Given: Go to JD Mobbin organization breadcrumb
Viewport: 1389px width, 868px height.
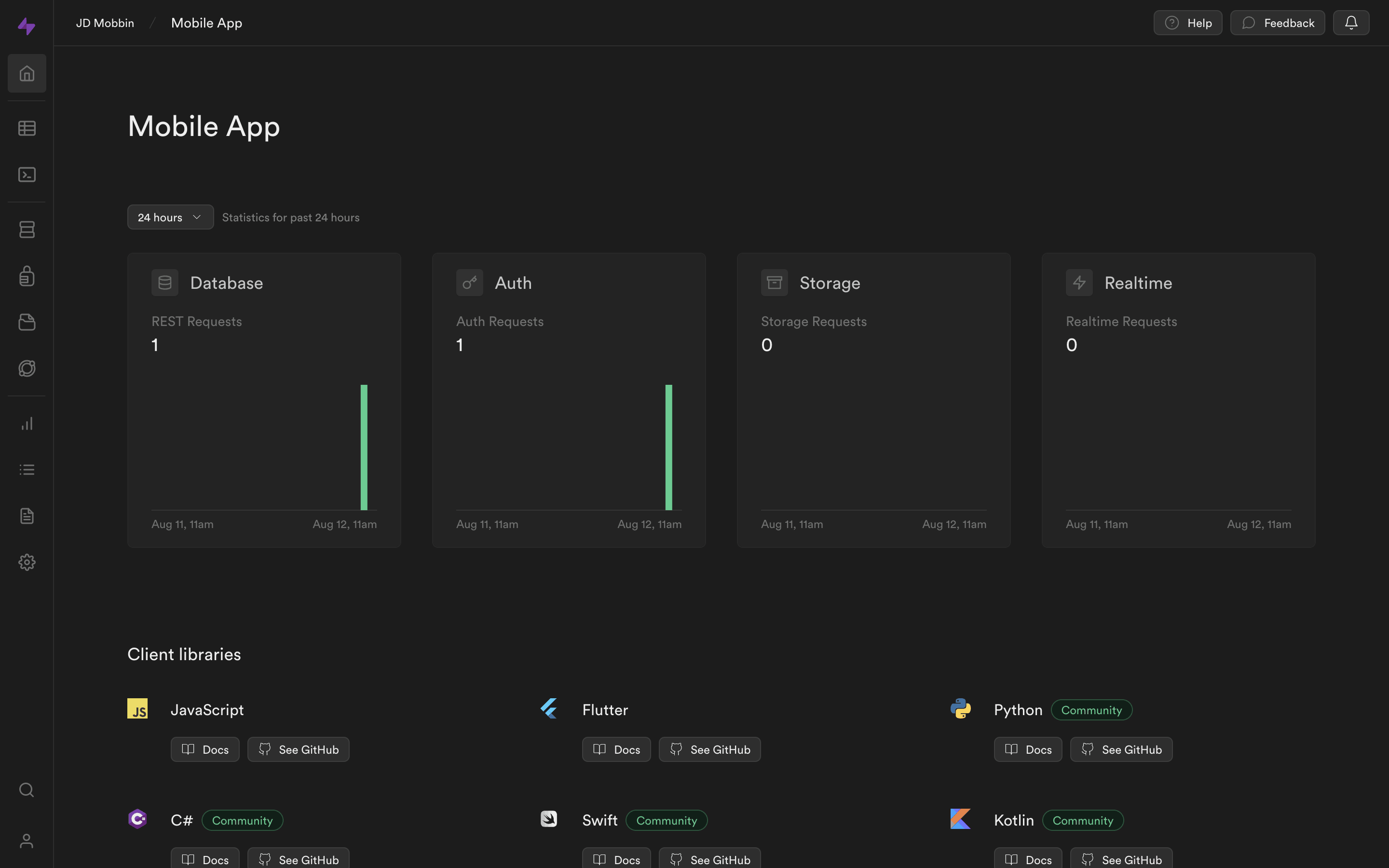Looking at the screenshot, I should pos(105,23).
